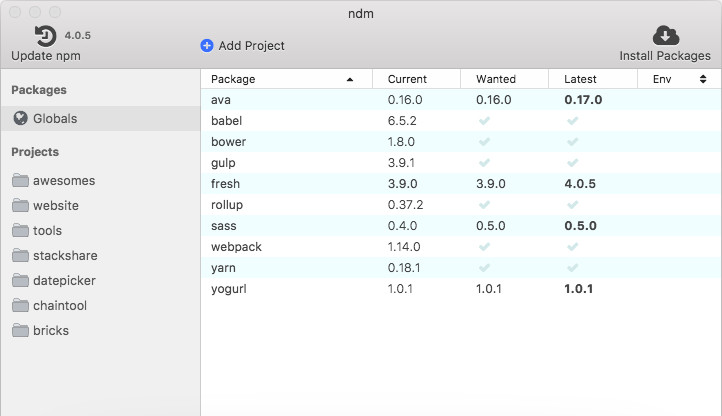Viewport: 722px width, 416px height.
Task: Sort by the Latest column header
Action: click(x=580, y=79)
